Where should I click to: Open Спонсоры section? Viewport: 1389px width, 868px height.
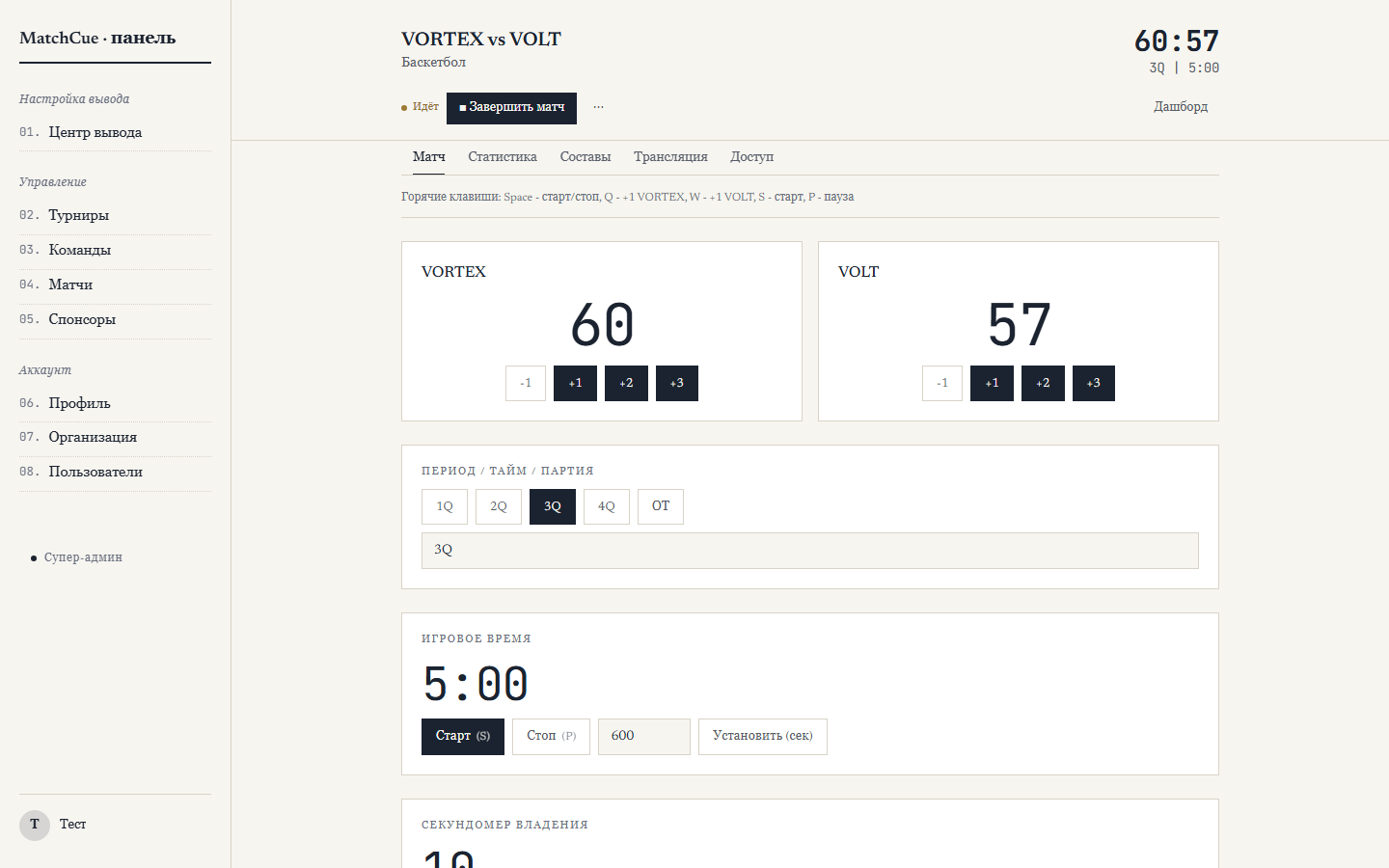pyautogui.click(x=115, y=319)
